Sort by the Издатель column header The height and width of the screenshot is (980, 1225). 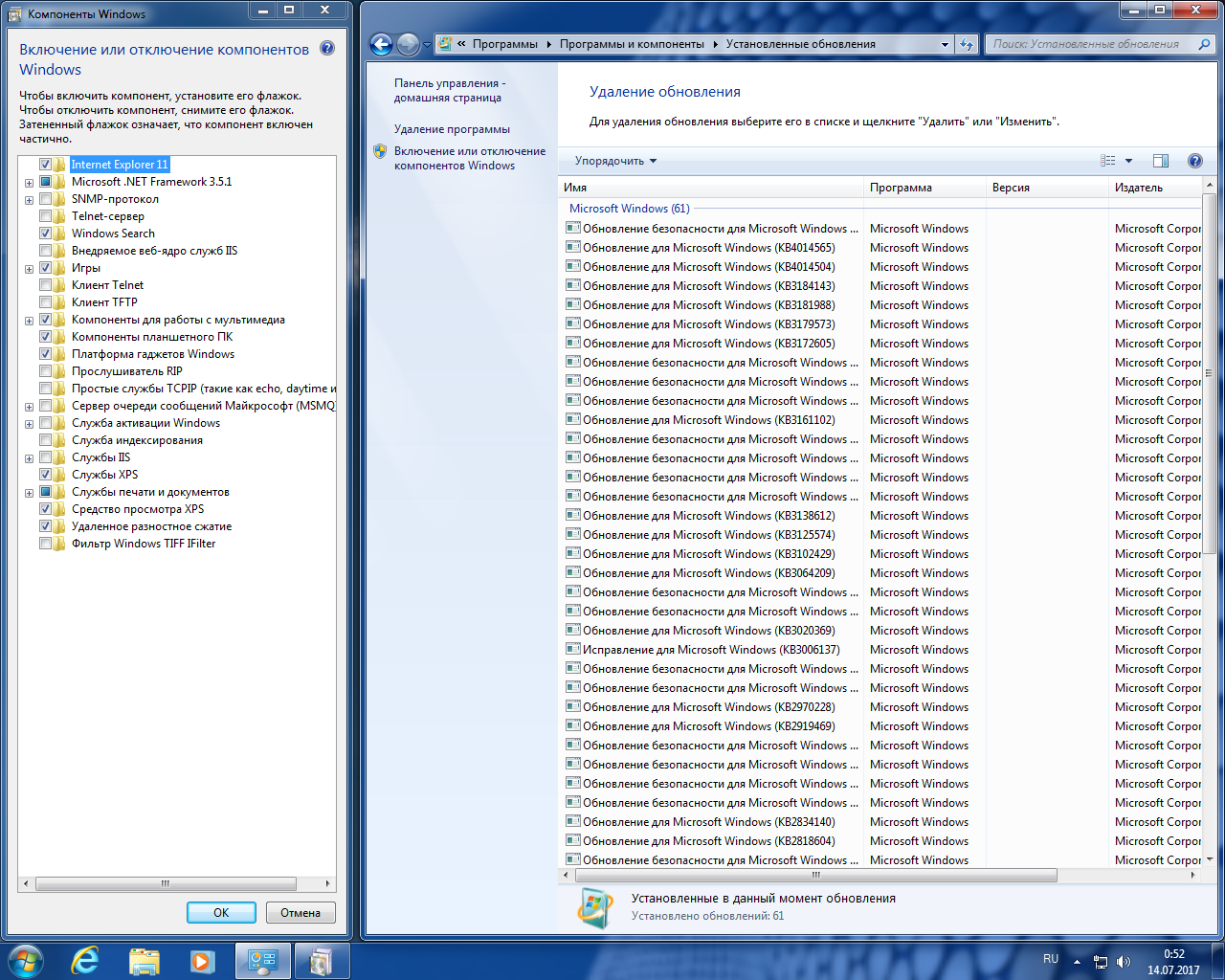click(1155, 188)
